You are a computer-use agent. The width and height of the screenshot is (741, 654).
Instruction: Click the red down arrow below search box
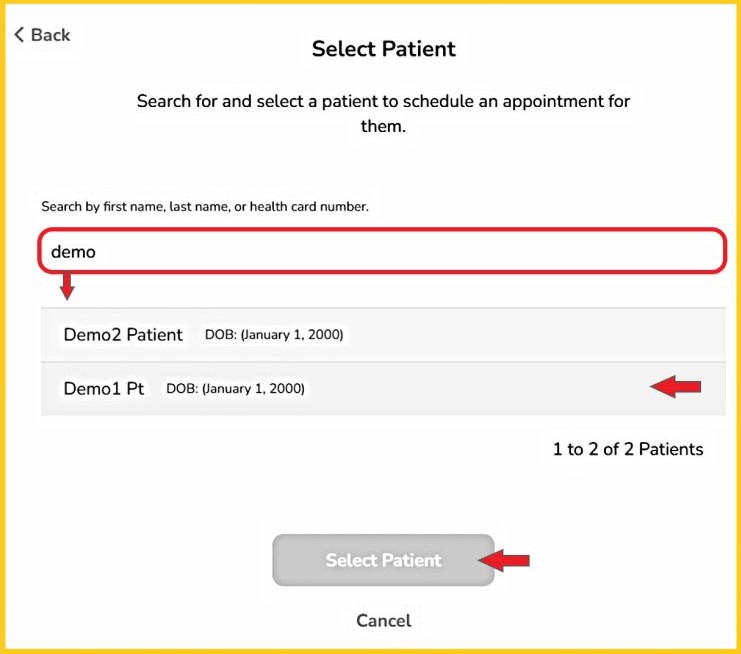click(67, 287)
